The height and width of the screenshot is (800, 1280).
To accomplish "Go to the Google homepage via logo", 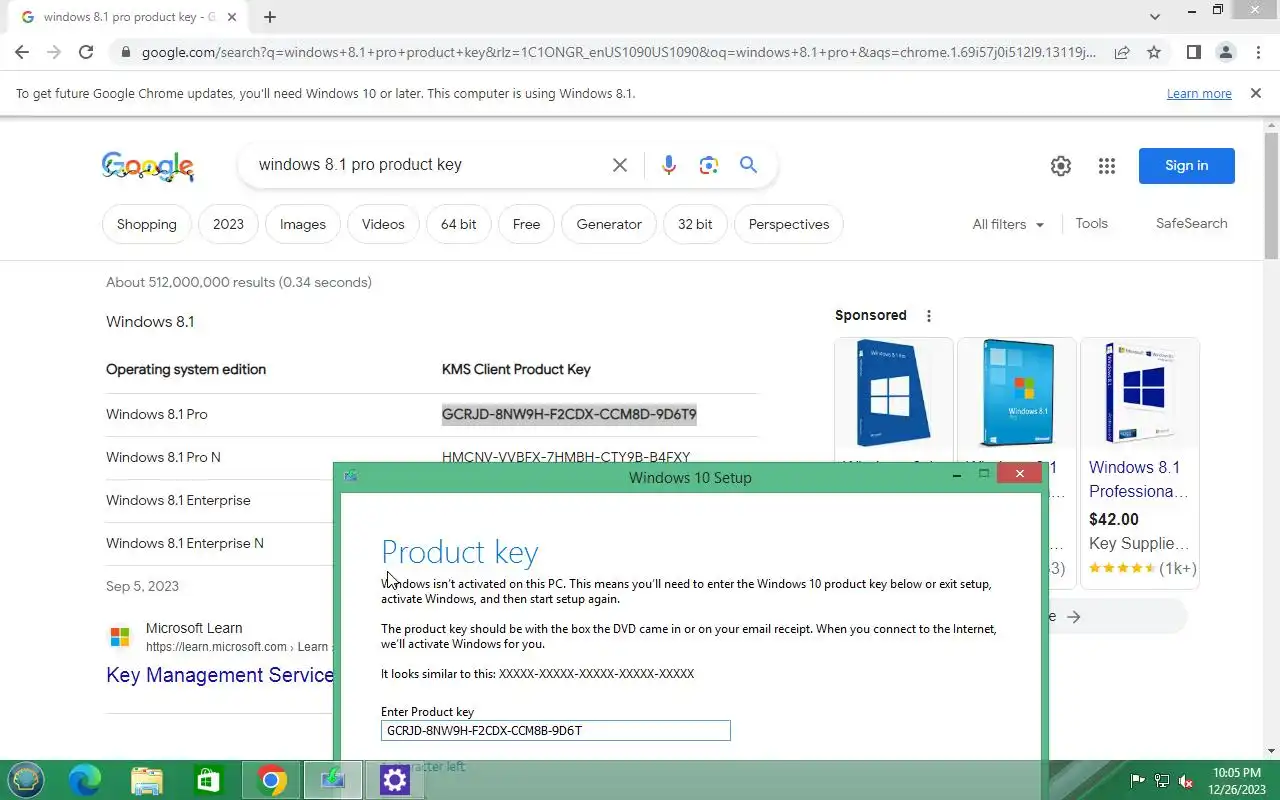I will (148, 166).
